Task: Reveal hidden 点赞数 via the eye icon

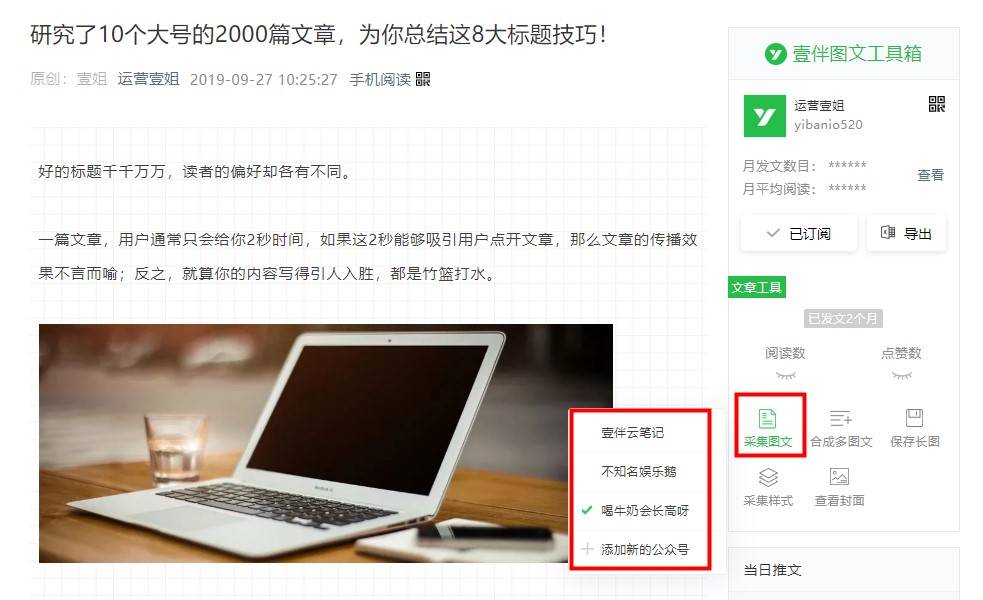Action: click(x=902, y=376)
